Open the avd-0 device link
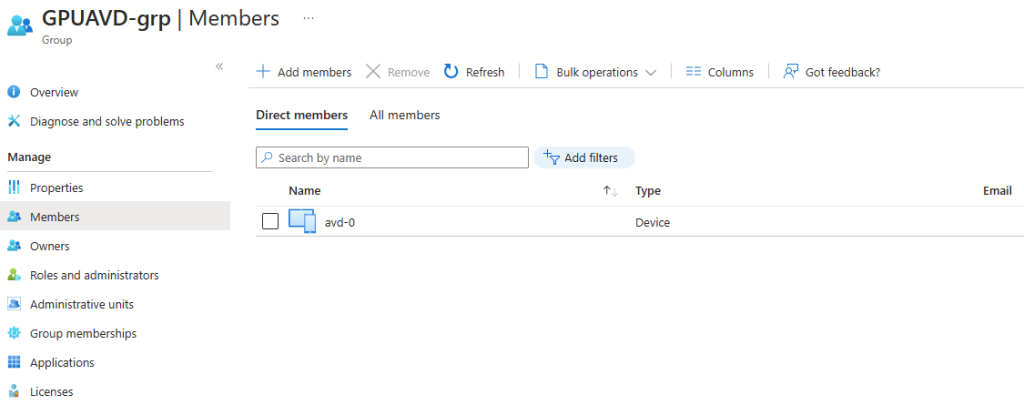 (340, 223)
